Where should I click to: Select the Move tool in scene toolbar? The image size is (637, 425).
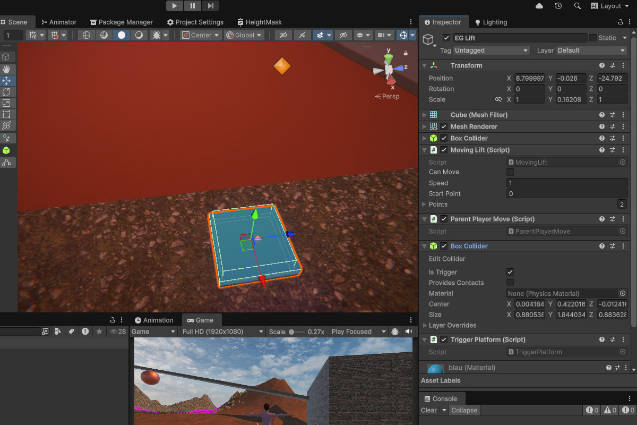pyautogui.click(x=6, y=80)
